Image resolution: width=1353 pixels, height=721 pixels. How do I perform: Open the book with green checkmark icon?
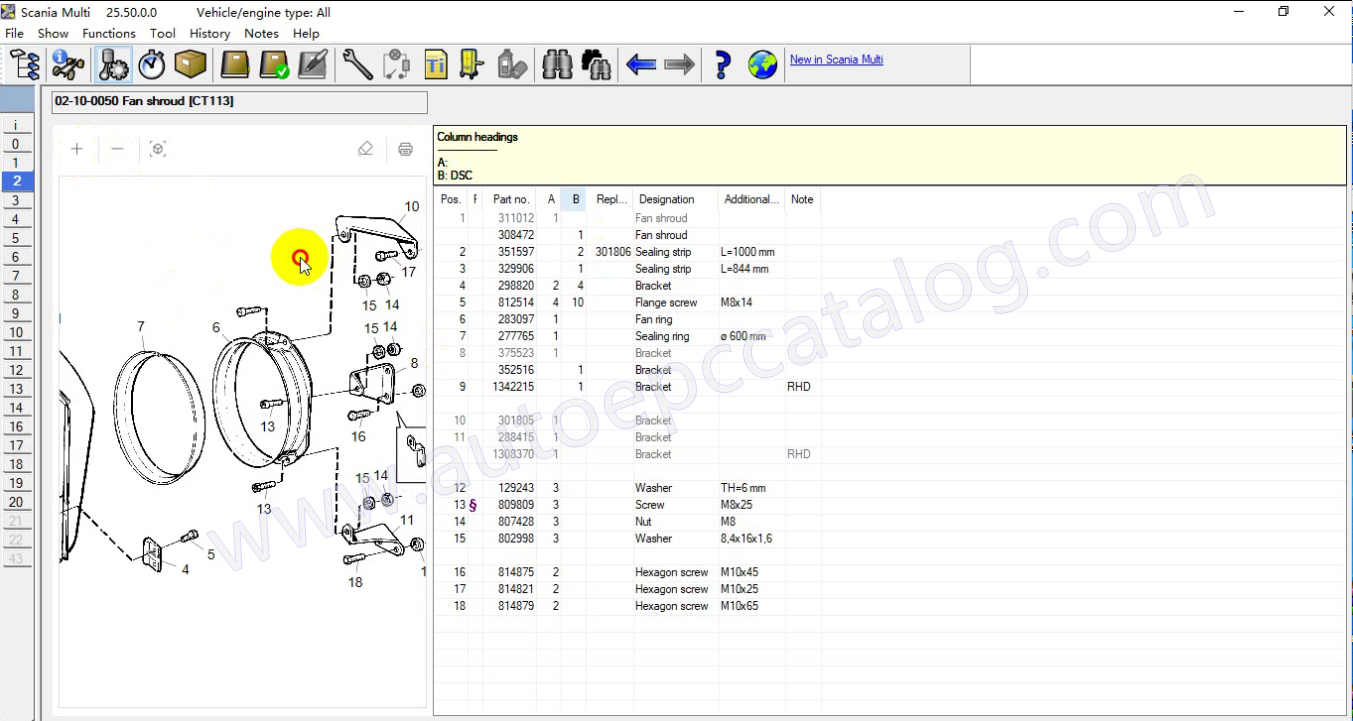coord(274,65)
